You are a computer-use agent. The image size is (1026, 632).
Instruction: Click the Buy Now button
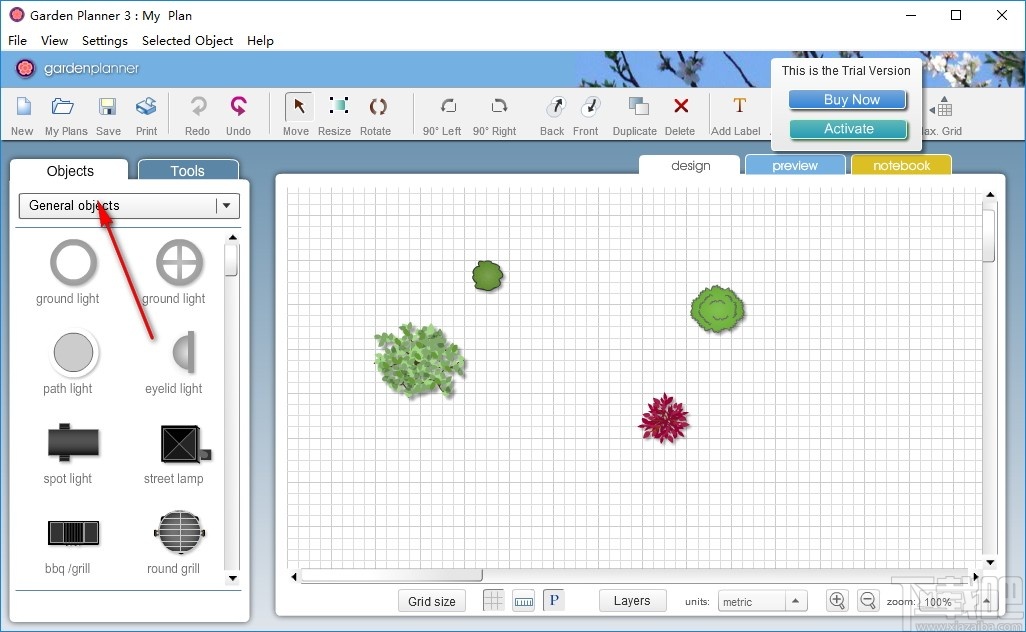coord(847,99)
